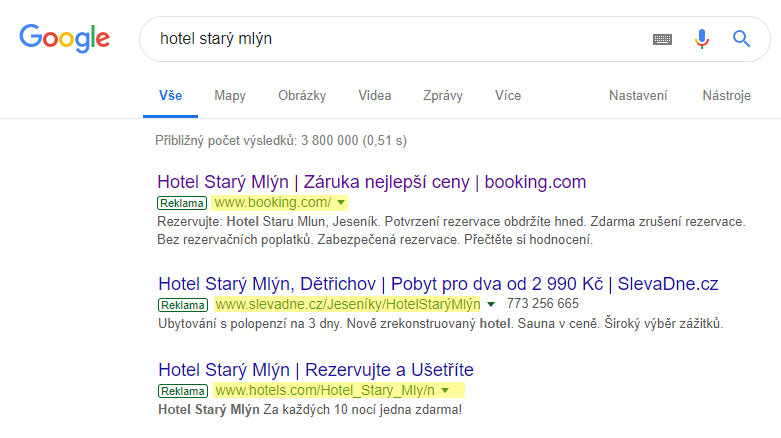Open Nástroje search tools
This screenshot has width=781, height=438.
point(726,96)
